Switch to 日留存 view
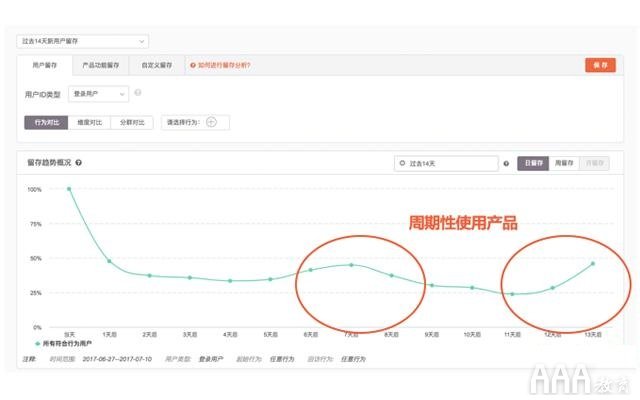Viewport: 640px width, 400px height. pos(532,162)
